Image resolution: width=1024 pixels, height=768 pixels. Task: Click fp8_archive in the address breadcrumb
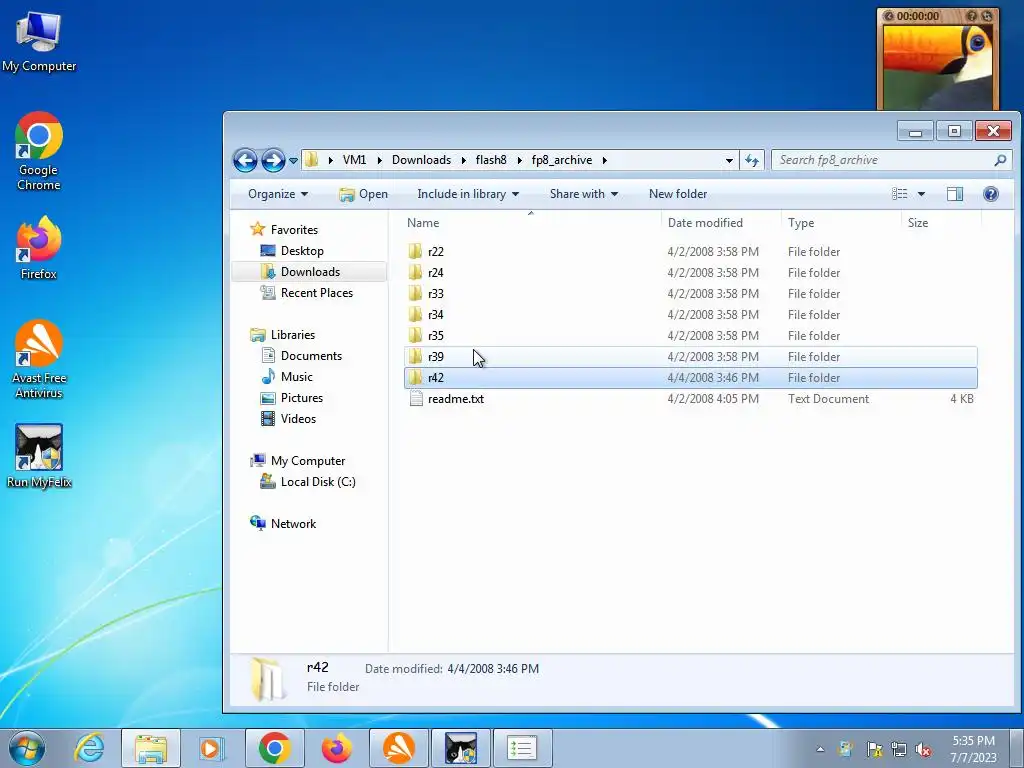click(562, 160)
